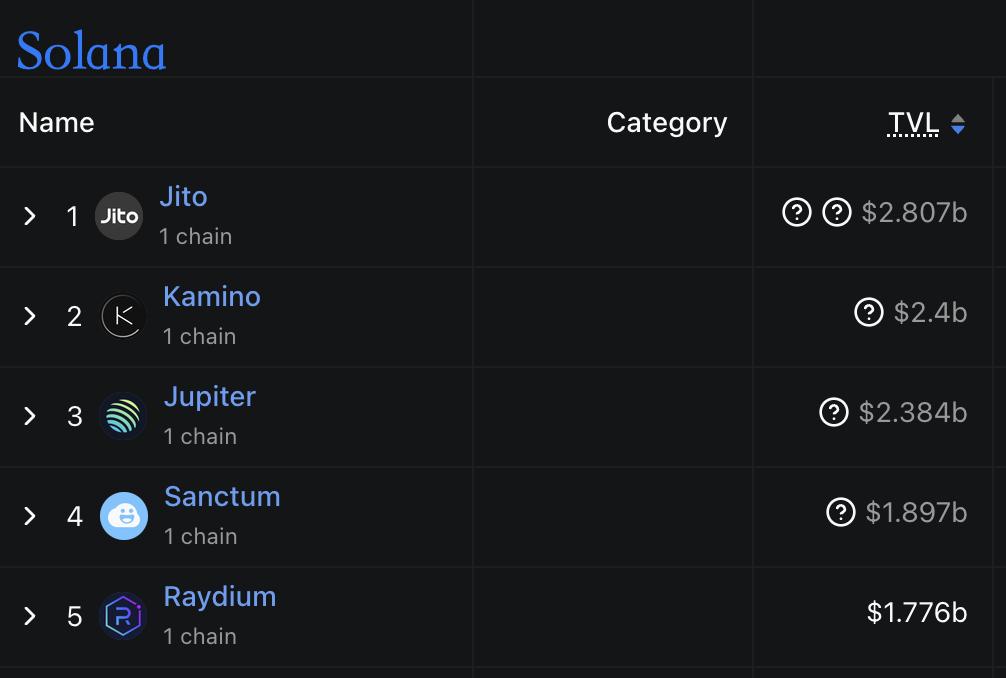1006x678 pixels.
Task: Click the Raydium logo icon
Action: click(123, 616)
